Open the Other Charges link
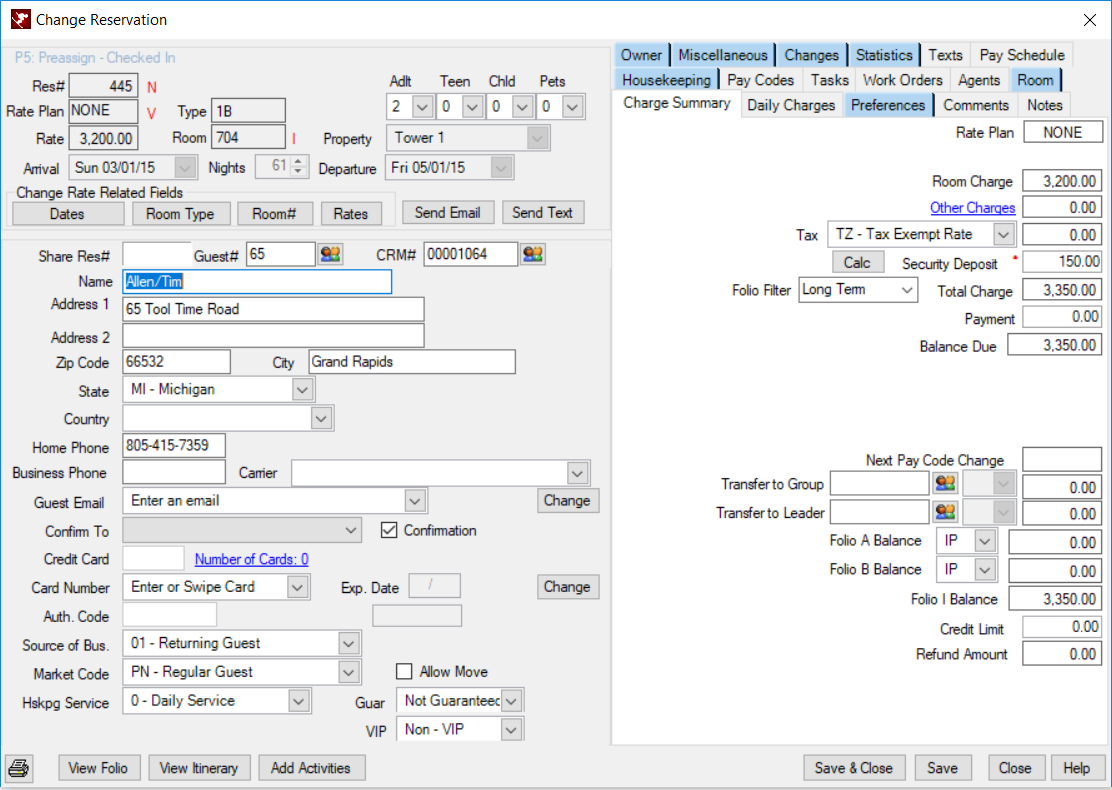The image size is (1112, 790). click(972, 208)
